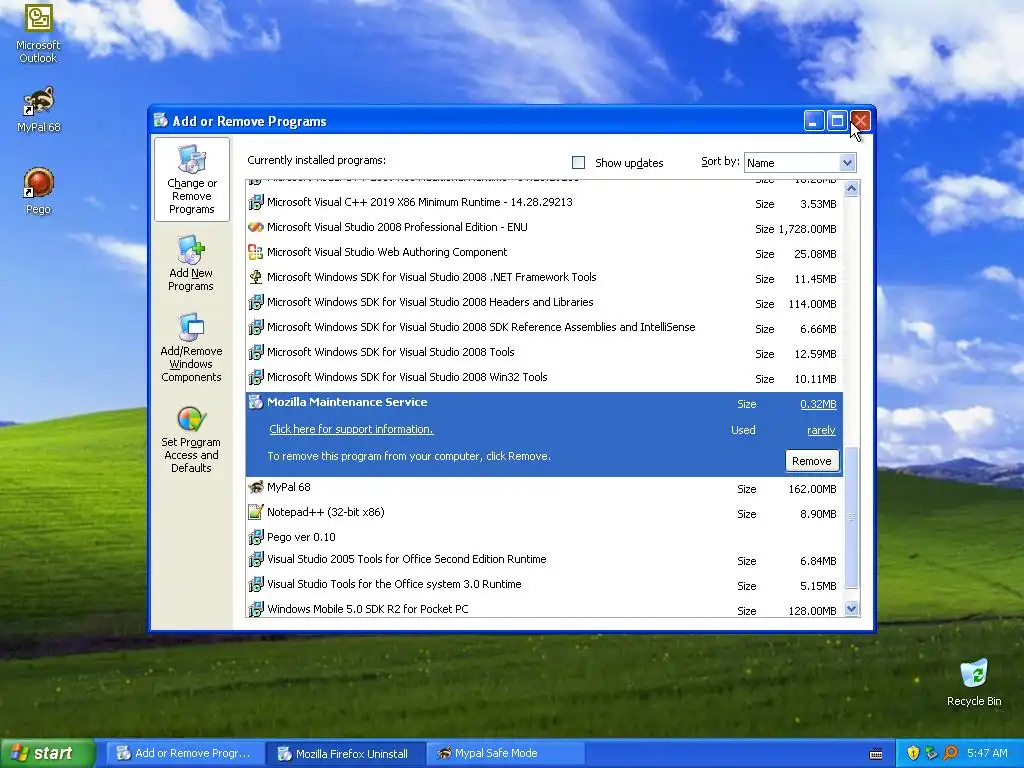Click the 1,728.00MB size value
The height and width of the screenshot is (768, 1024).
tap(807, 229)
